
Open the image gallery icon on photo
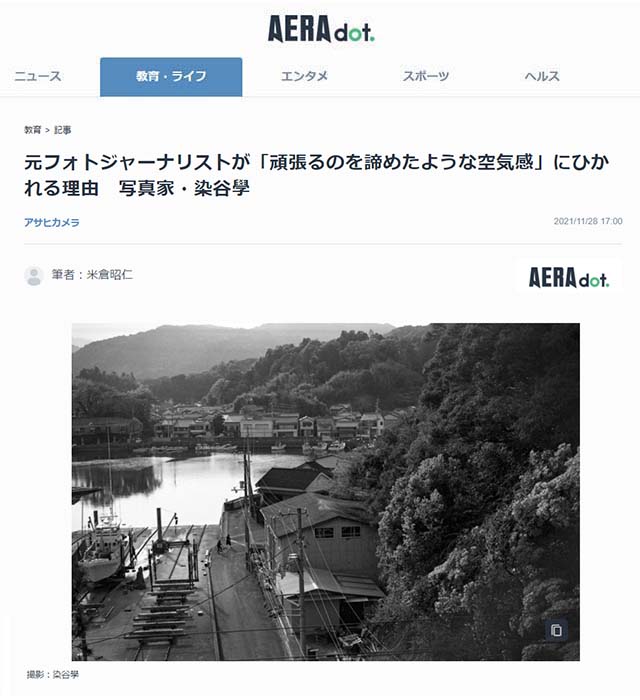(556, 630)
